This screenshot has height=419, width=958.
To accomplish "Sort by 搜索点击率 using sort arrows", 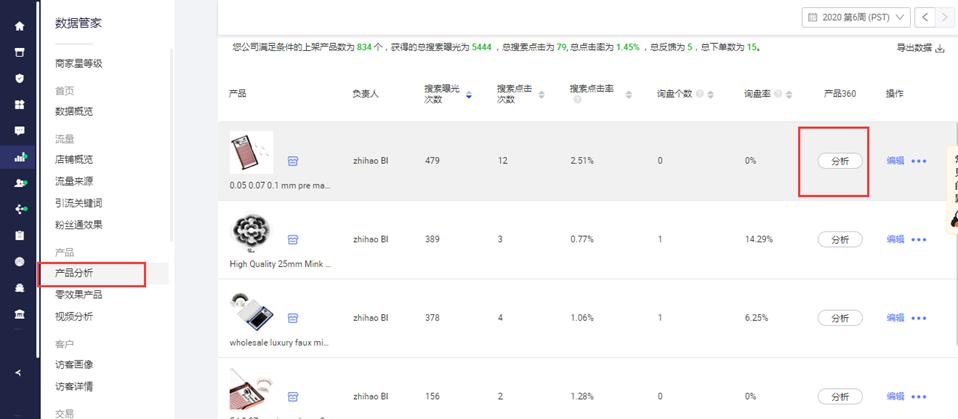I will click(627, 95).
